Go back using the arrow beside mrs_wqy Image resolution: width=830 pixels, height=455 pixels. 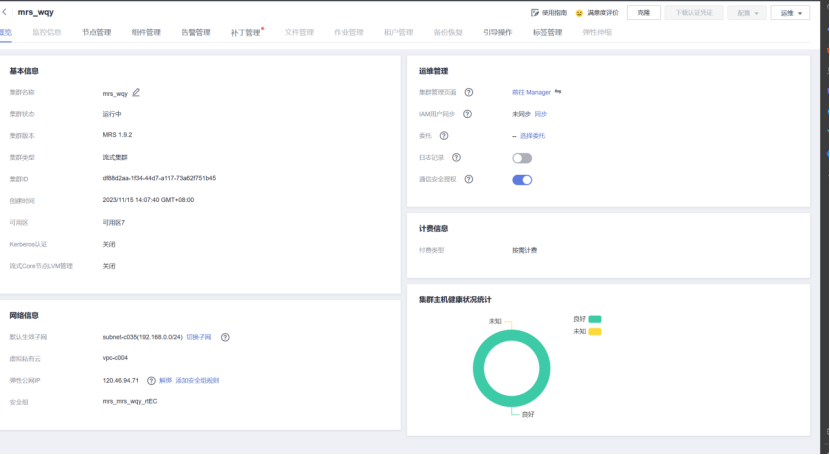pos(4,12)
